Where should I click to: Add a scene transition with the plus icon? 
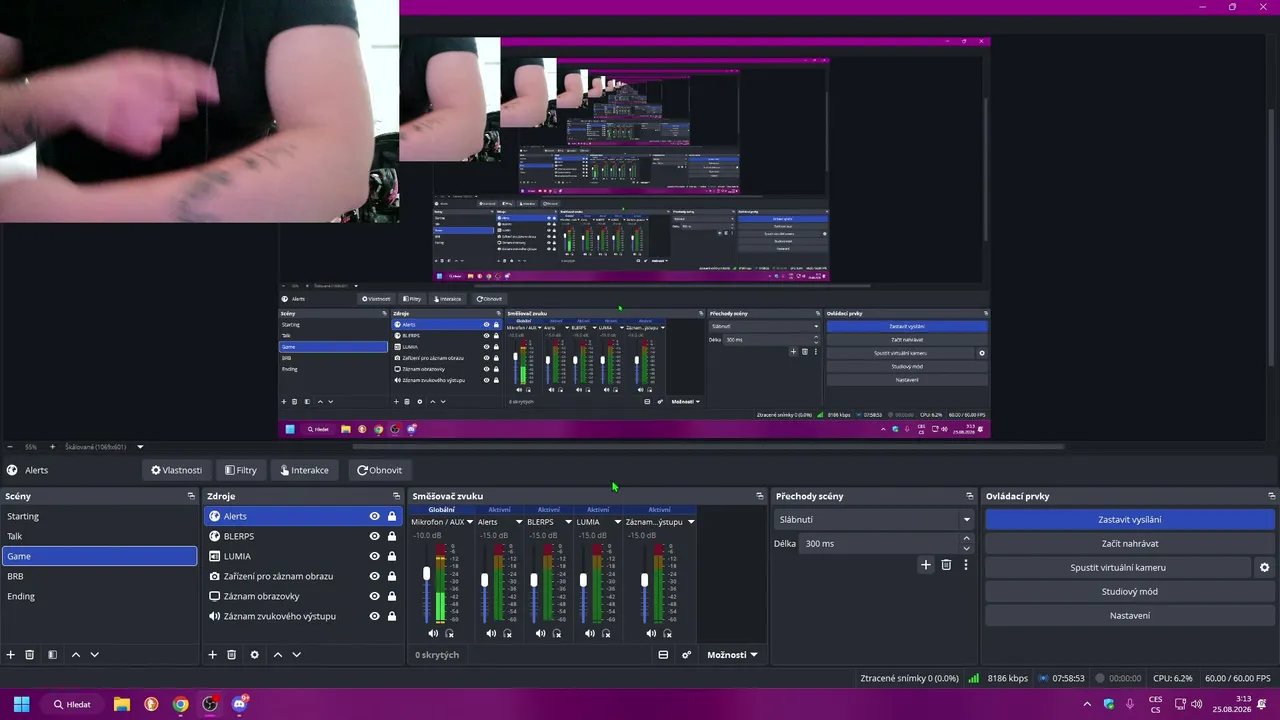[x=926, y=565]
